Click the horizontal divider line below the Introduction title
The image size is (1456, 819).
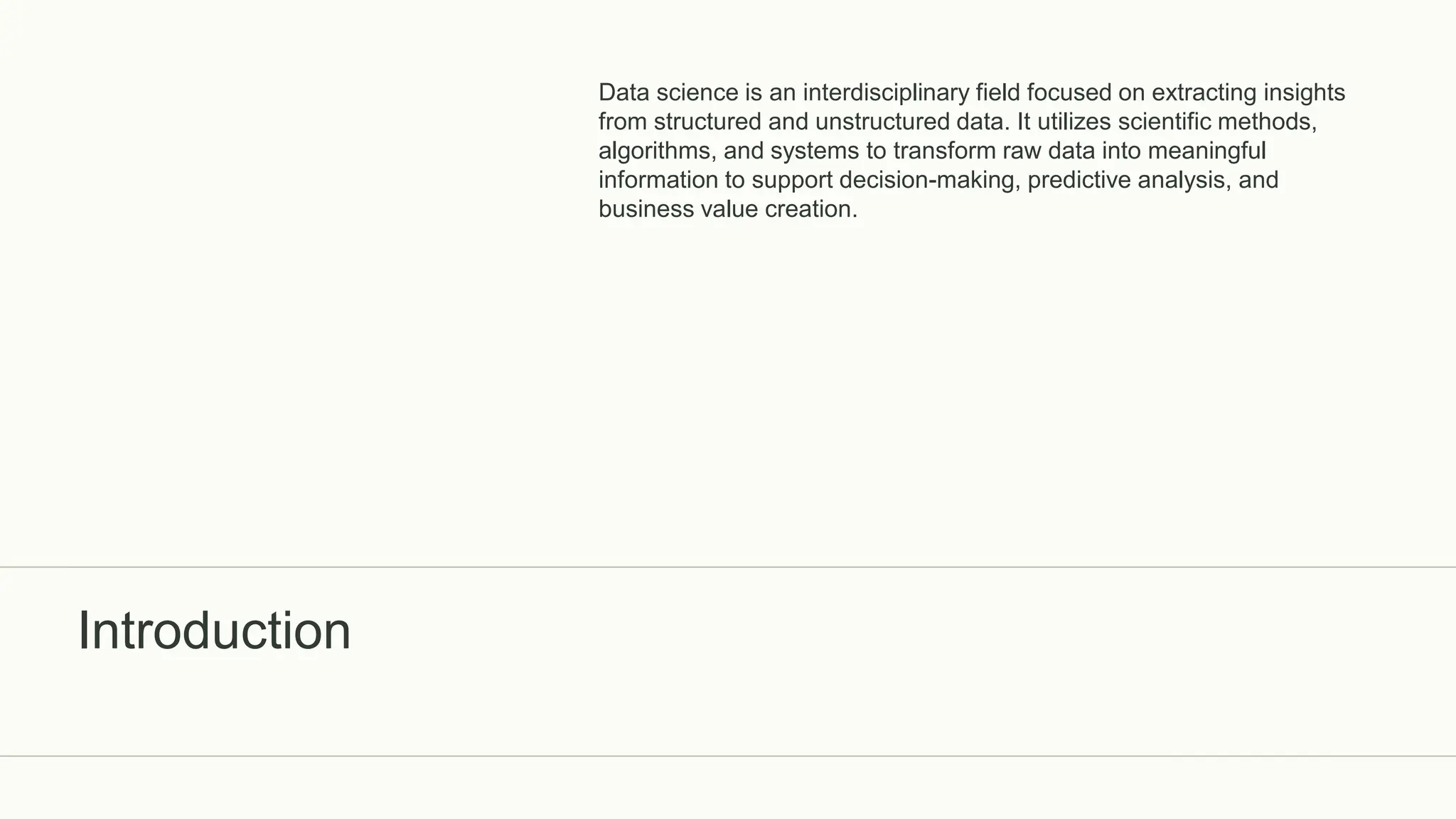728,756
